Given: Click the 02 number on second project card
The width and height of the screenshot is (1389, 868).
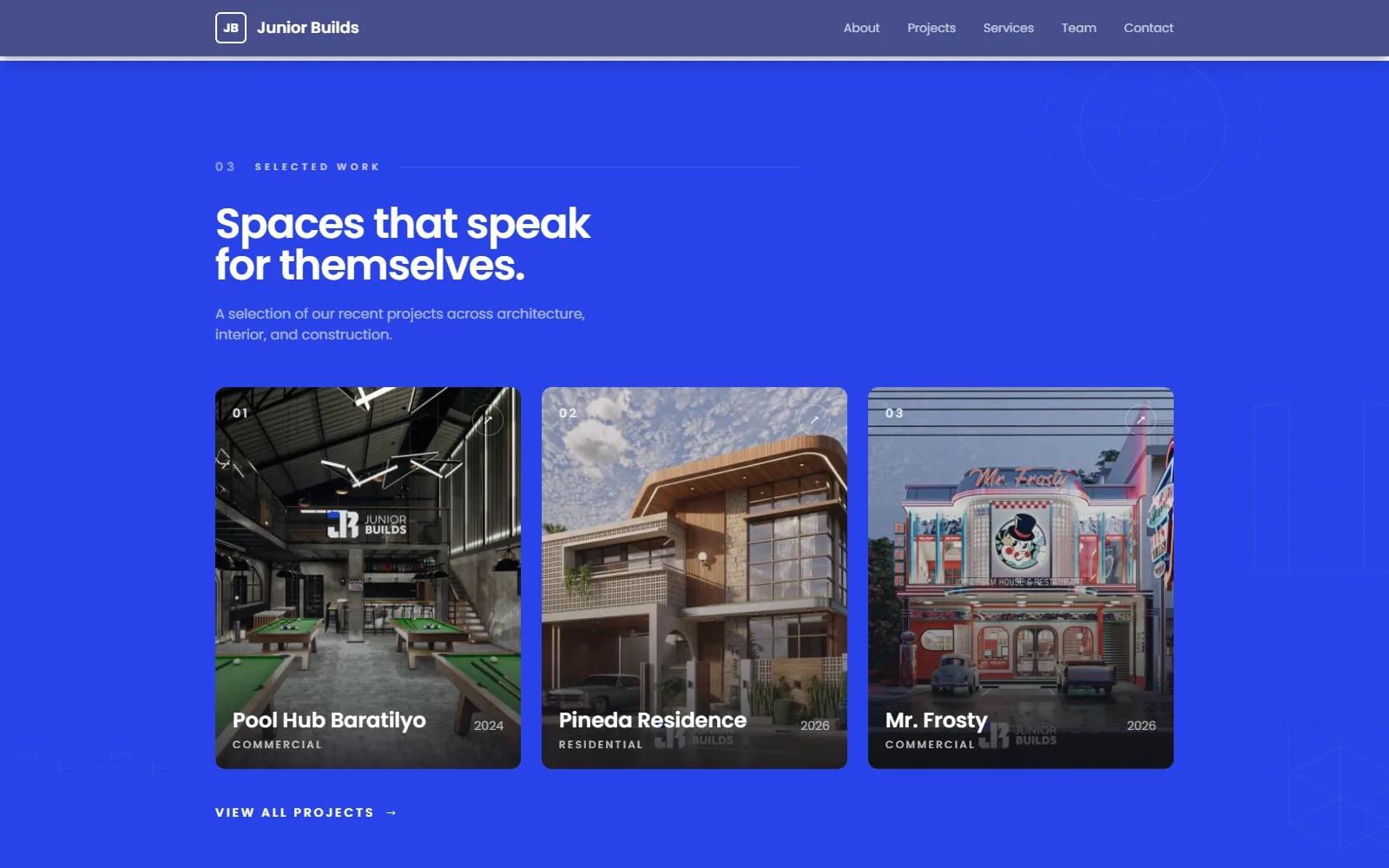Looking at the screenshot, I should (x=568, y=413).
